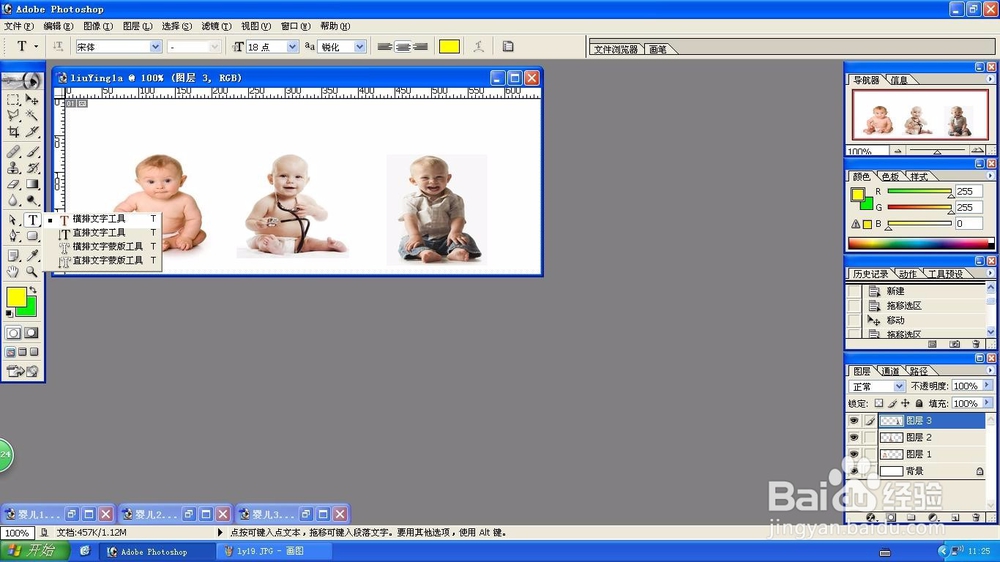Click create warped text icon
The width and height of the screenshot is (1000, 562).
tap(478, 46)
